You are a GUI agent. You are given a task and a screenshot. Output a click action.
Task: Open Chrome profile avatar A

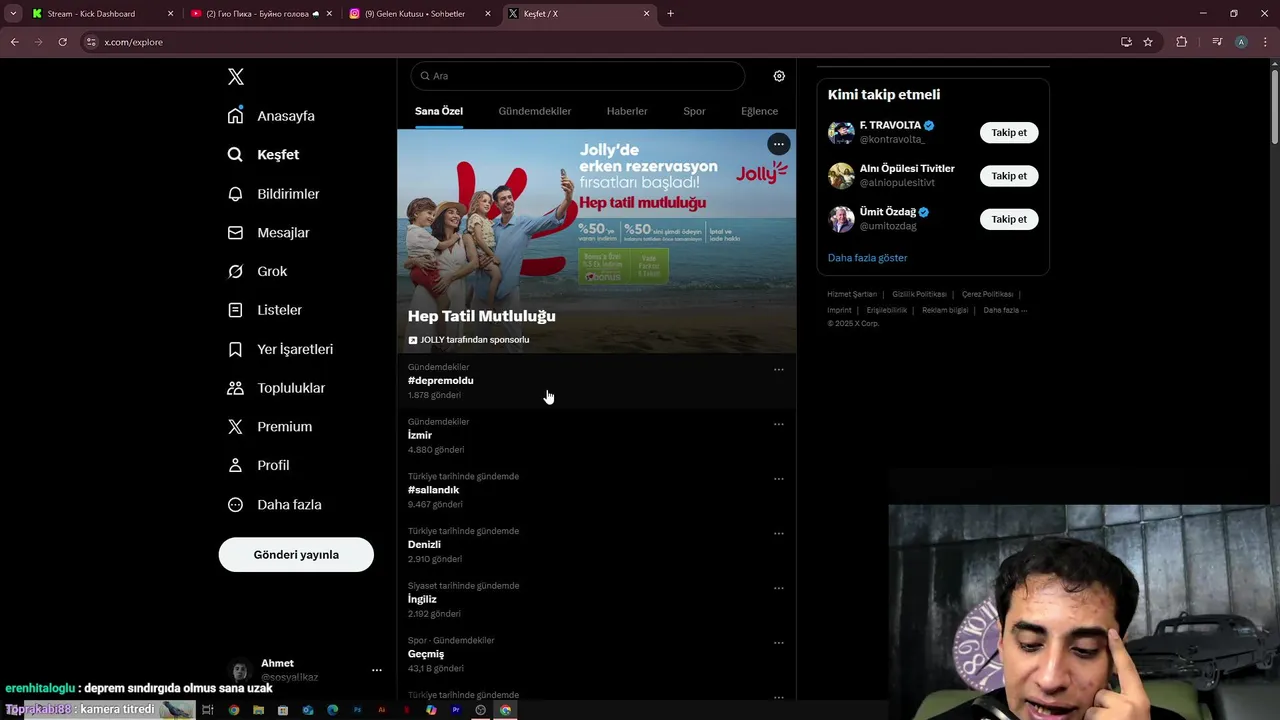1241,42
